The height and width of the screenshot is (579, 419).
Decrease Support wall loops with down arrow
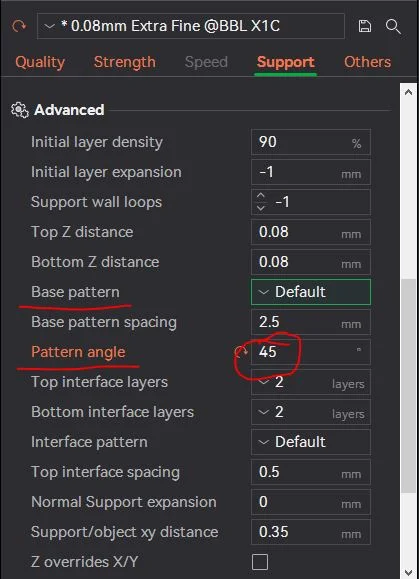tap(261, 208)
